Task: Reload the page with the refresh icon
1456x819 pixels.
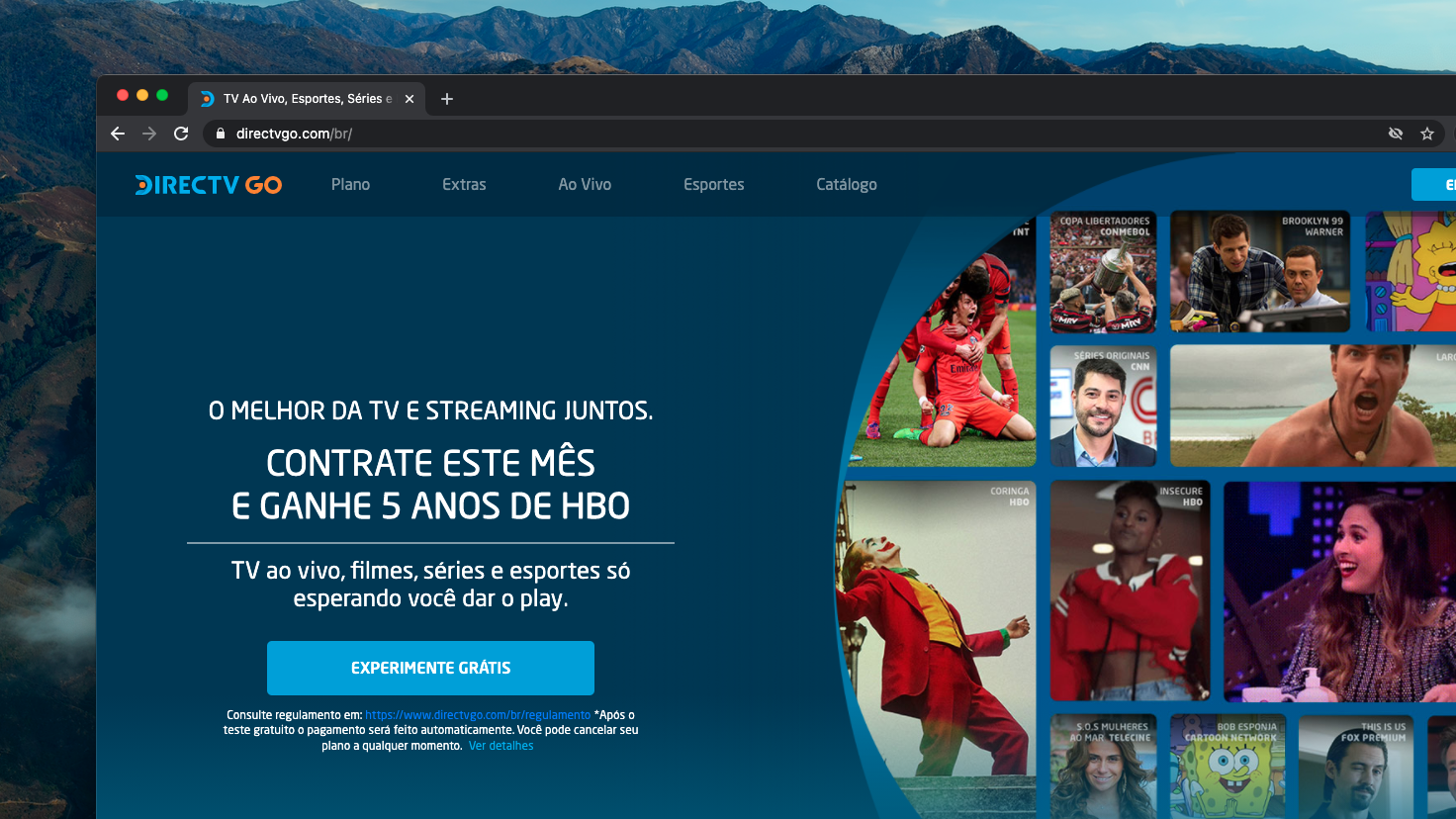Action: (181, 134)
